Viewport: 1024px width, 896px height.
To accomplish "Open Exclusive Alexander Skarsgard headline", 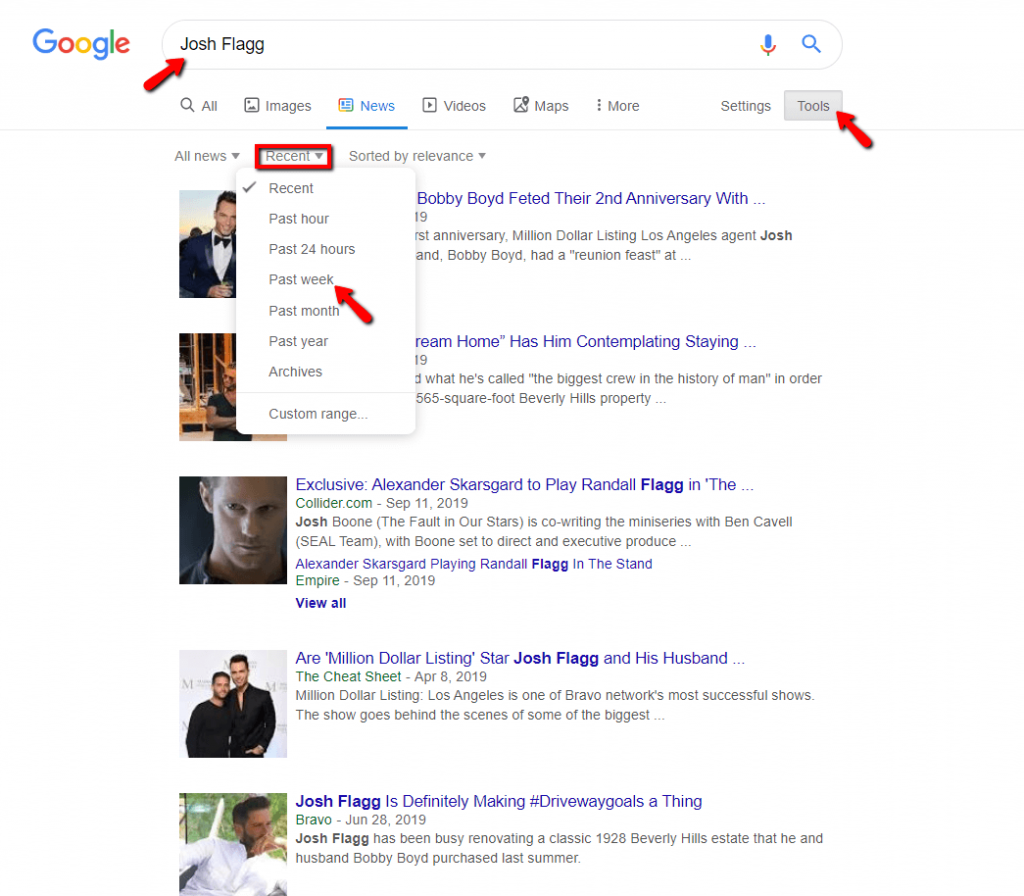I will 524,485.
